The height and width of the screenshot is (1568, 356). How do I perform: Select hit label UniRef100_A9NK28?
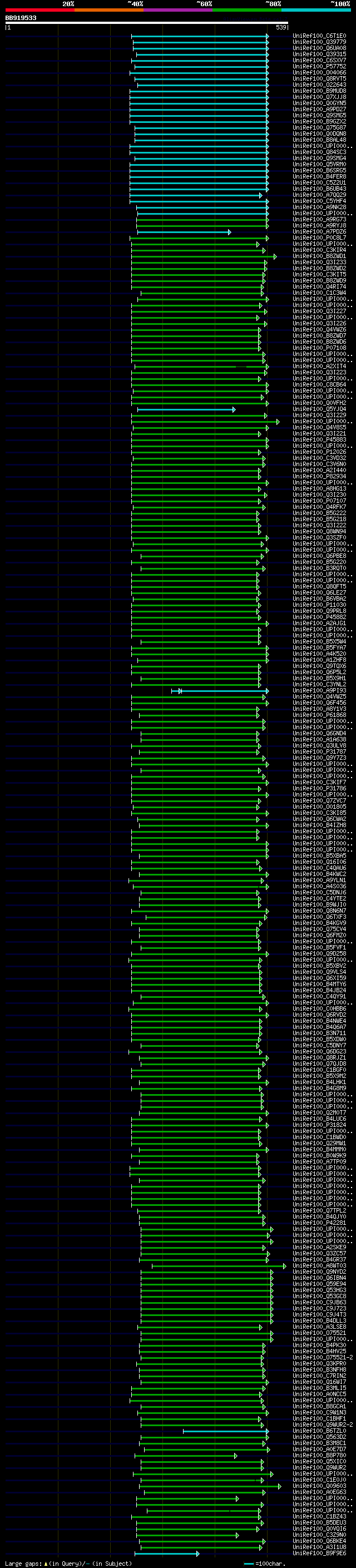point(319,207)
